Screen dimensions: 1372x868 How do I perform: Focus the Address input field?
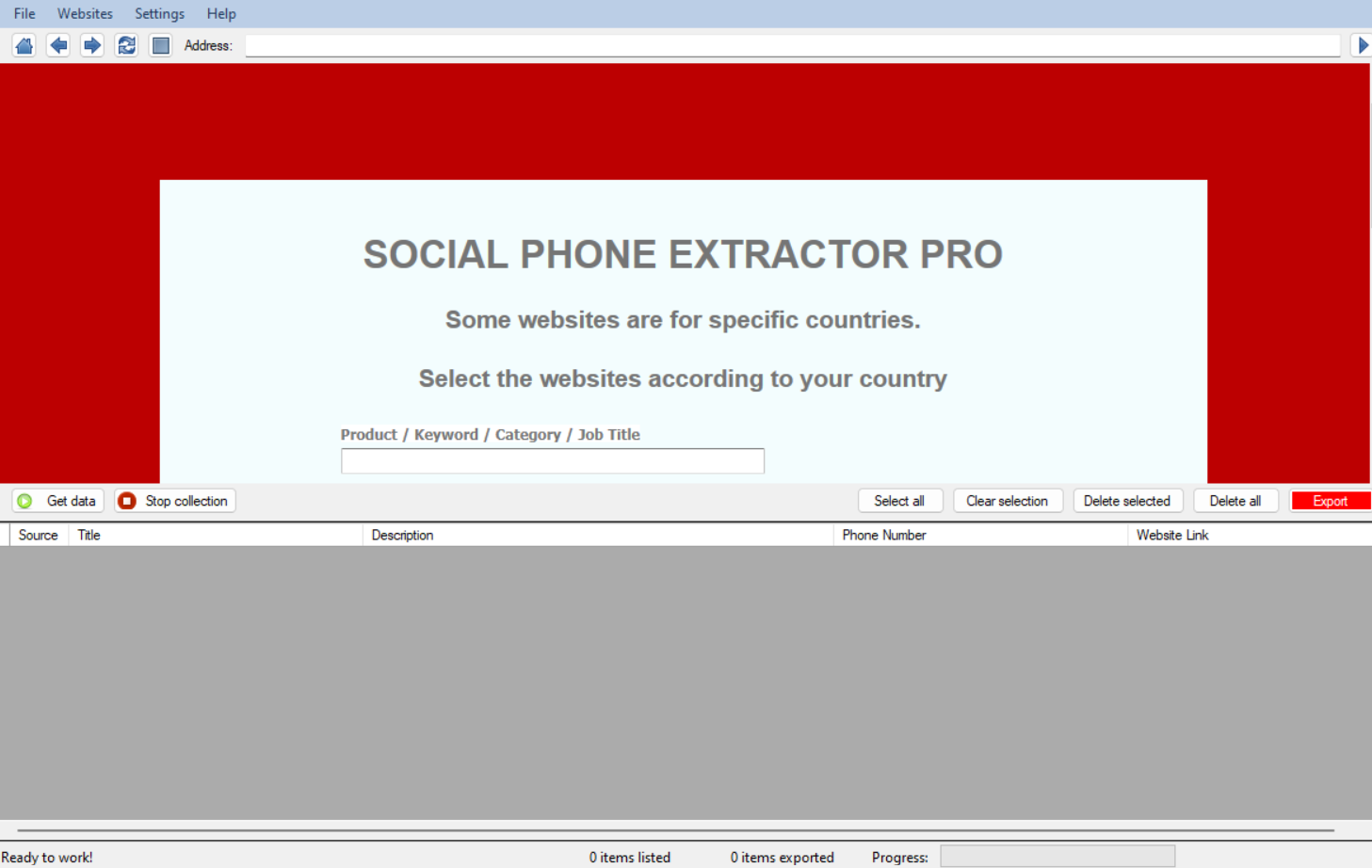(x=791, y=45)
